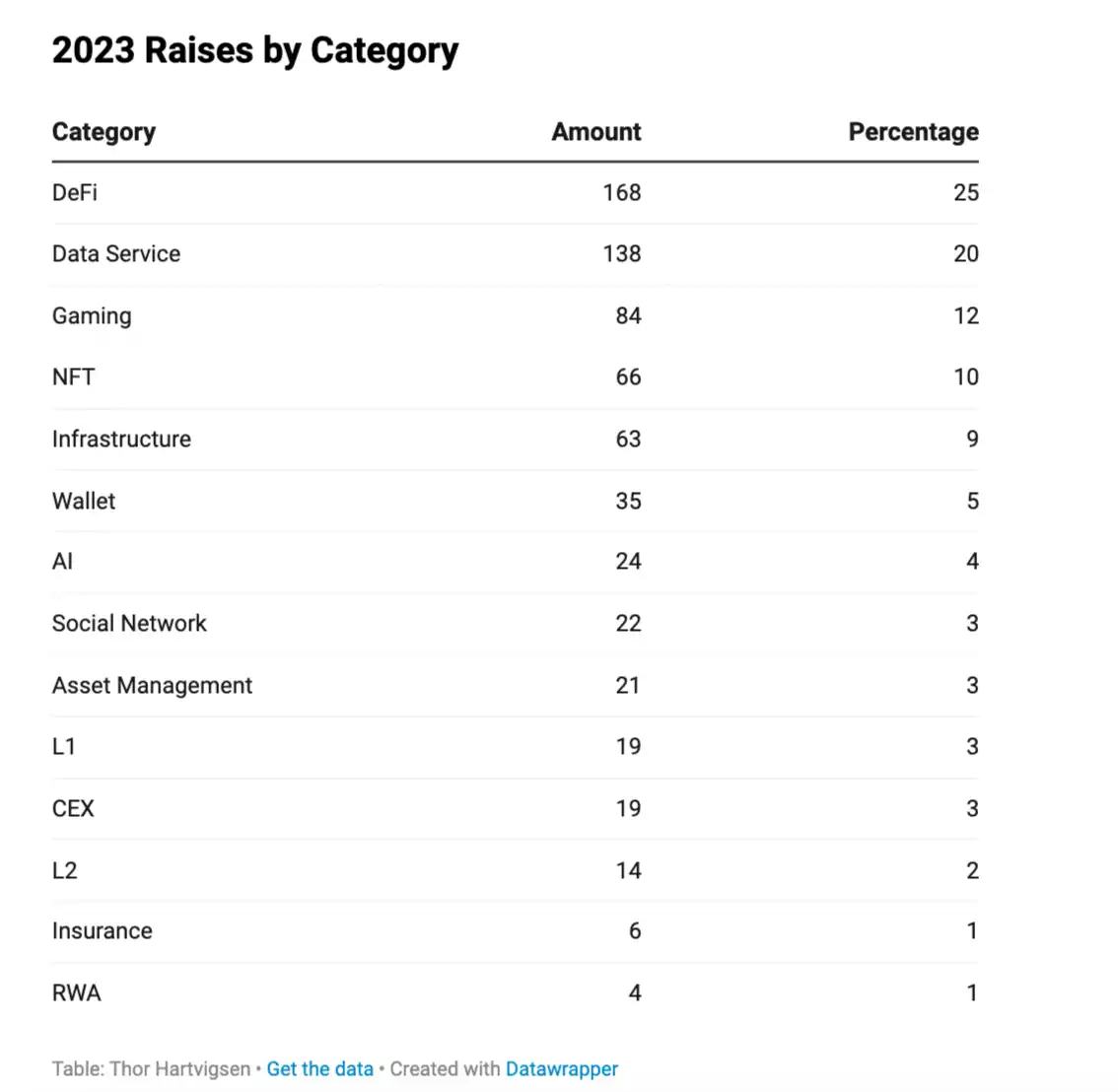Open the Datawrapper link in footer
Viewport: 1118px width, 1092px height.
pos(561,1069)
